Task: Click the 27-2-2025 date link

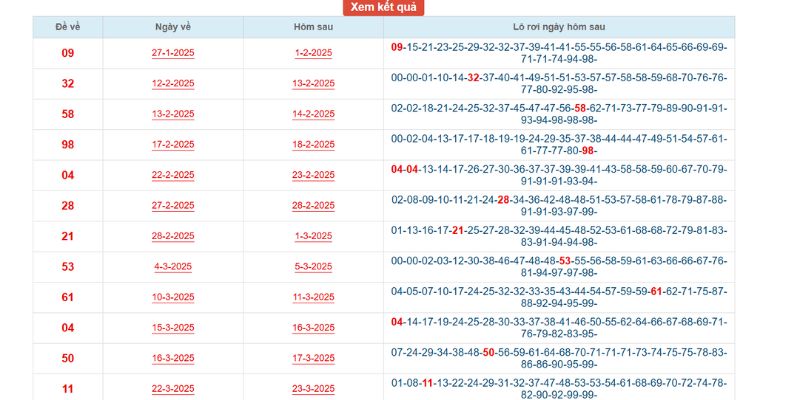Action: point(173,206)
